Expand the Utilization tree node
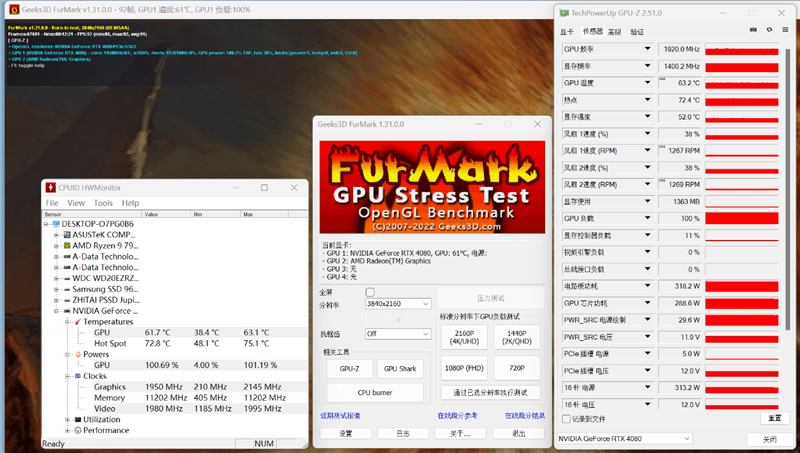The height and width of the screenshot is (453, 800). 67,419
